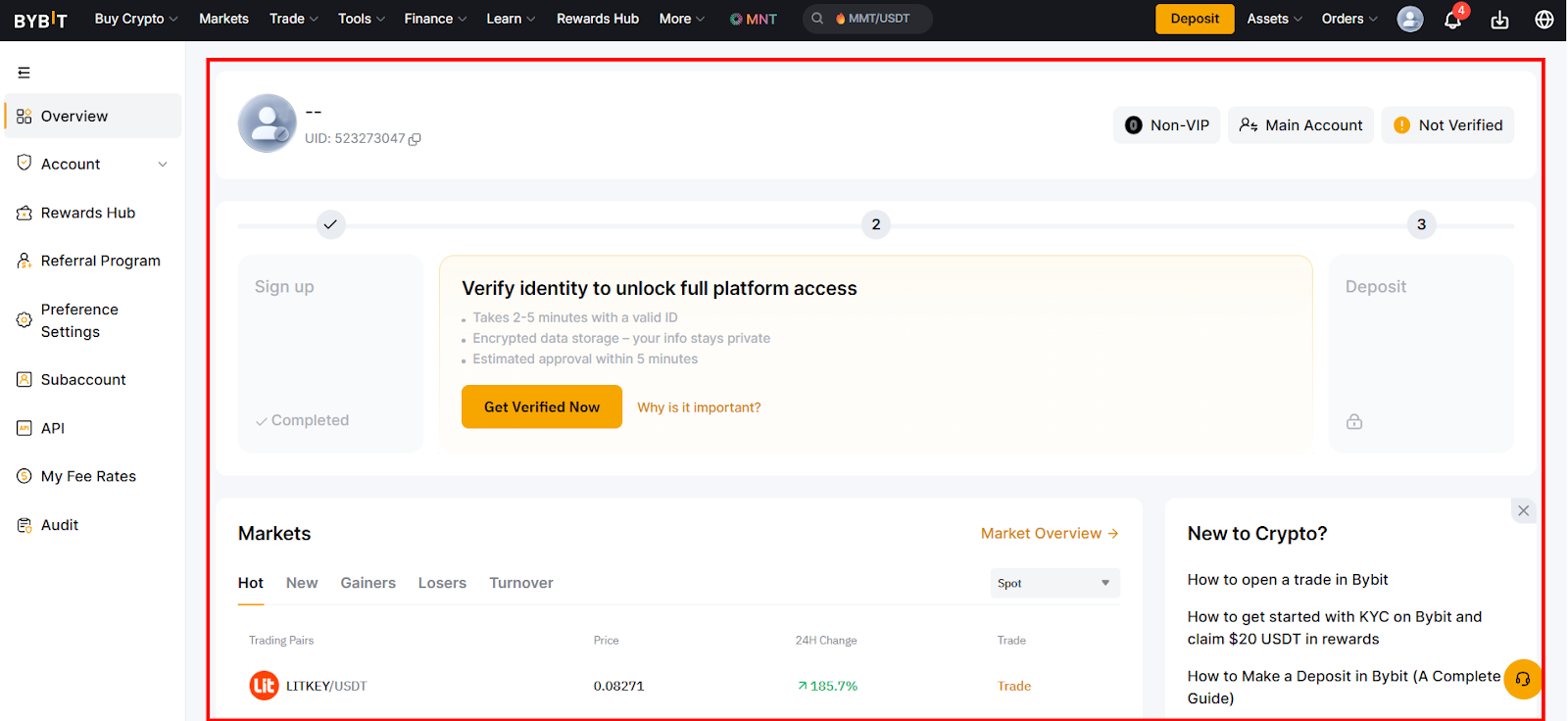Click step 3 marker in progress tracker
Viewport: 1568px width, 721px height.
1422,224
